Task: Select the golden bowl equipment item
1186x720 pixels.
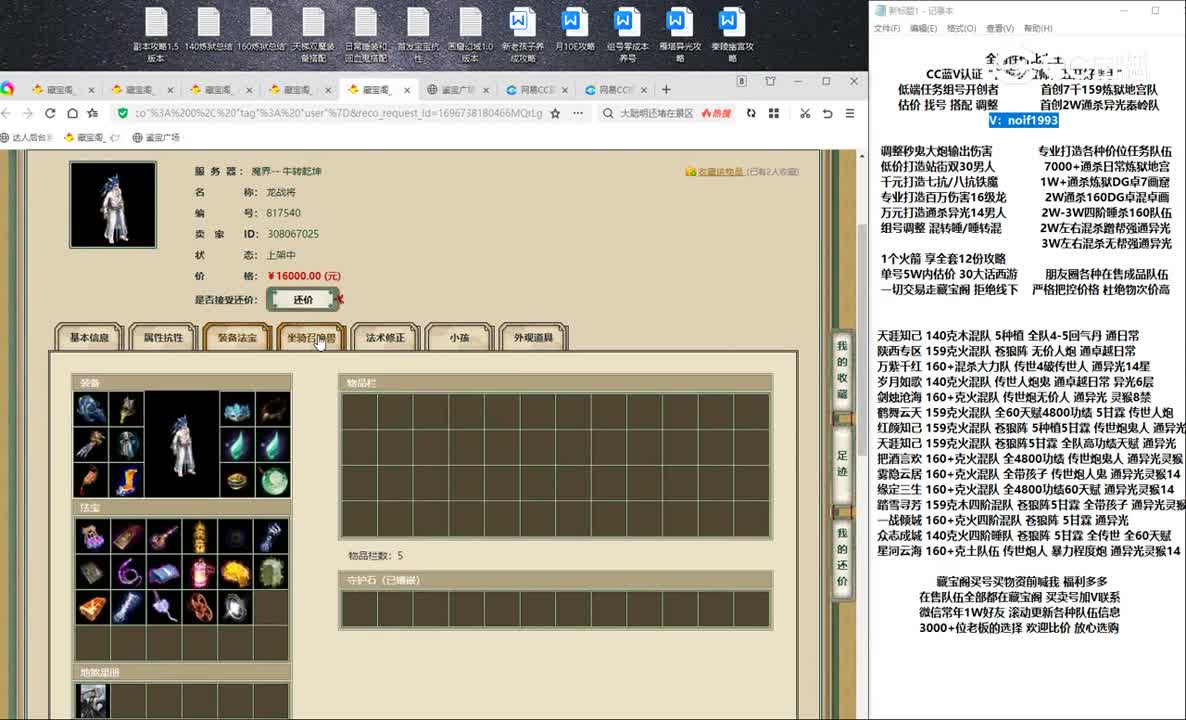Action: click(238, 480)
